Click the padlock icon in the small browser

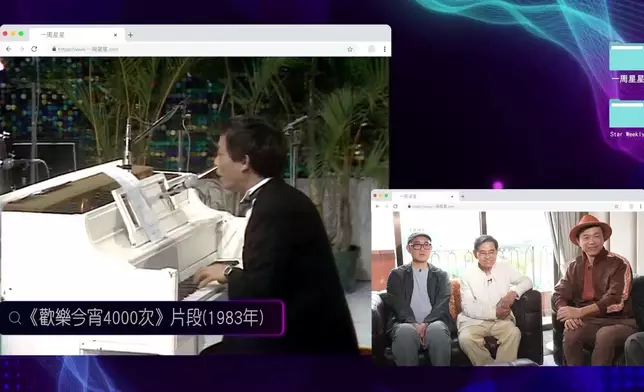[x=409, y=206]
